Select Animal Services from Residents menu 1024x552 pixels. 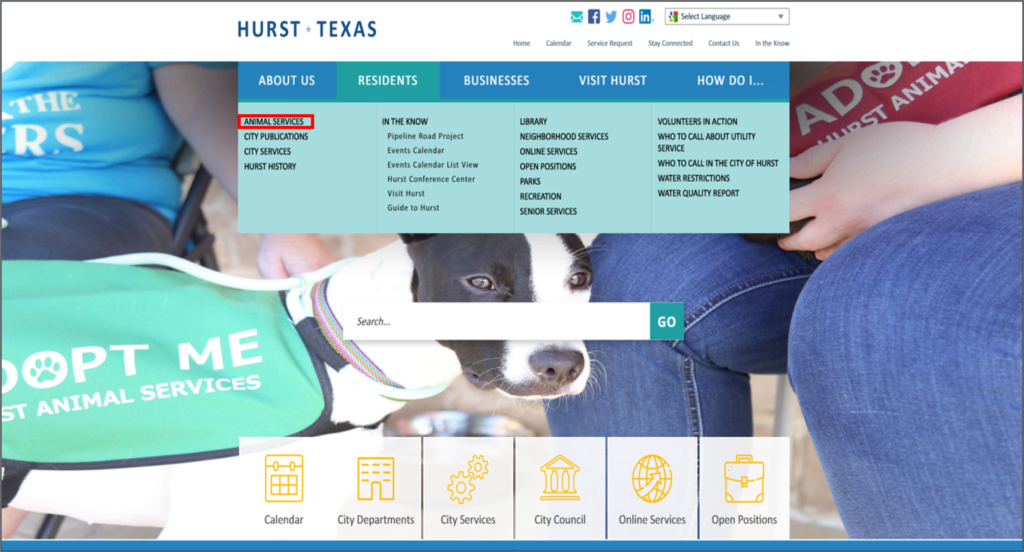(x=274, y=122)
